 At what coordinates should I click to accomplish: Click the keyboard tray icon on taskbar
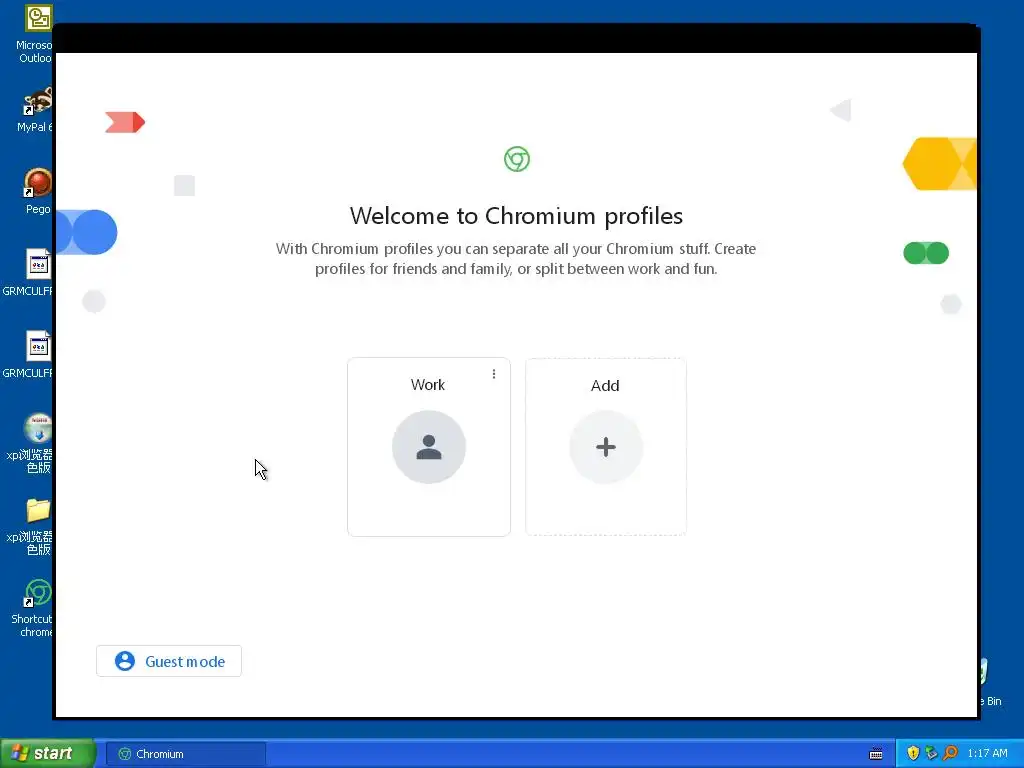tap(876, 754)
